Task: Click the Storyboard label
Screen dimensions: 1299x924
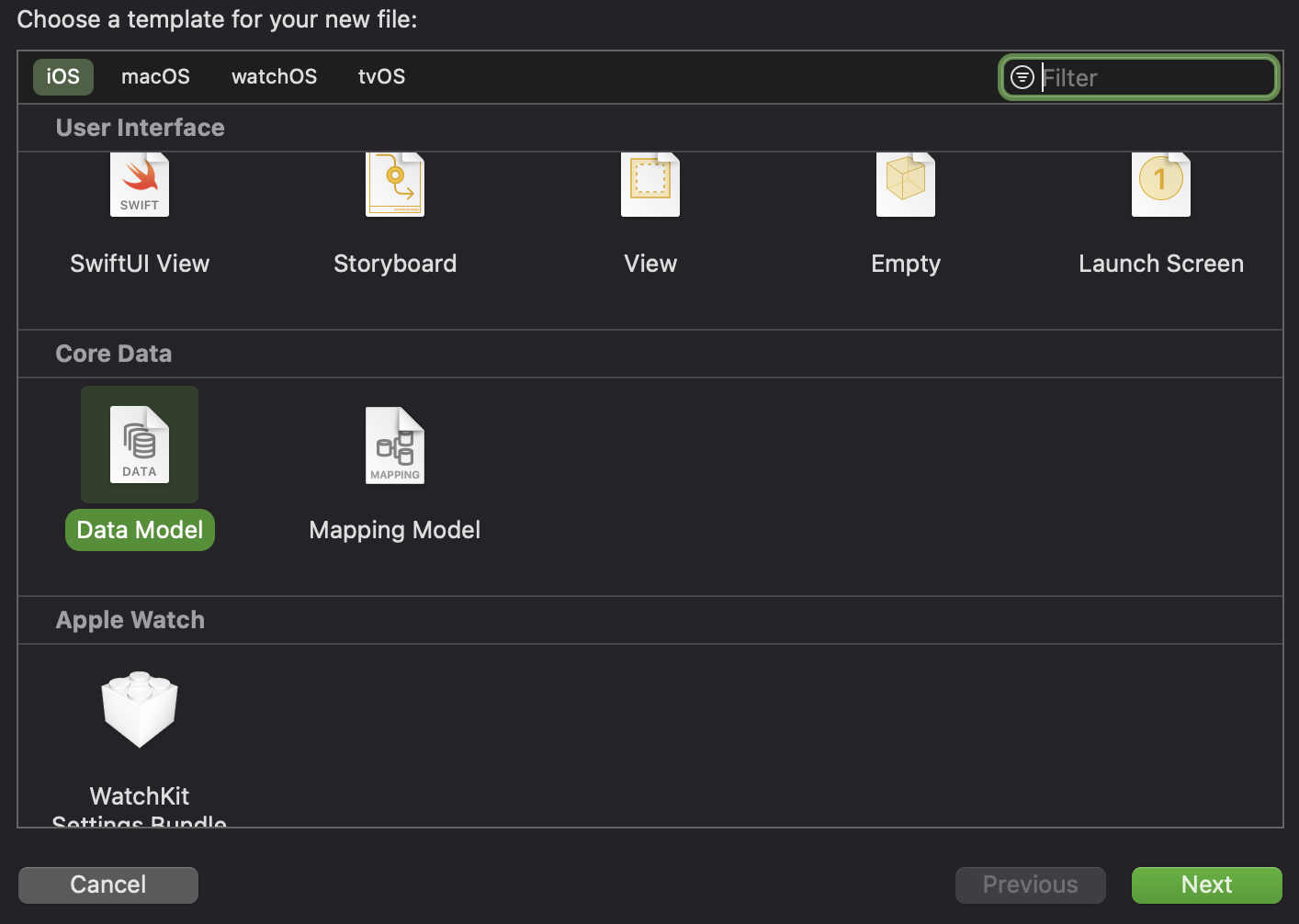Action: (395, 264)
